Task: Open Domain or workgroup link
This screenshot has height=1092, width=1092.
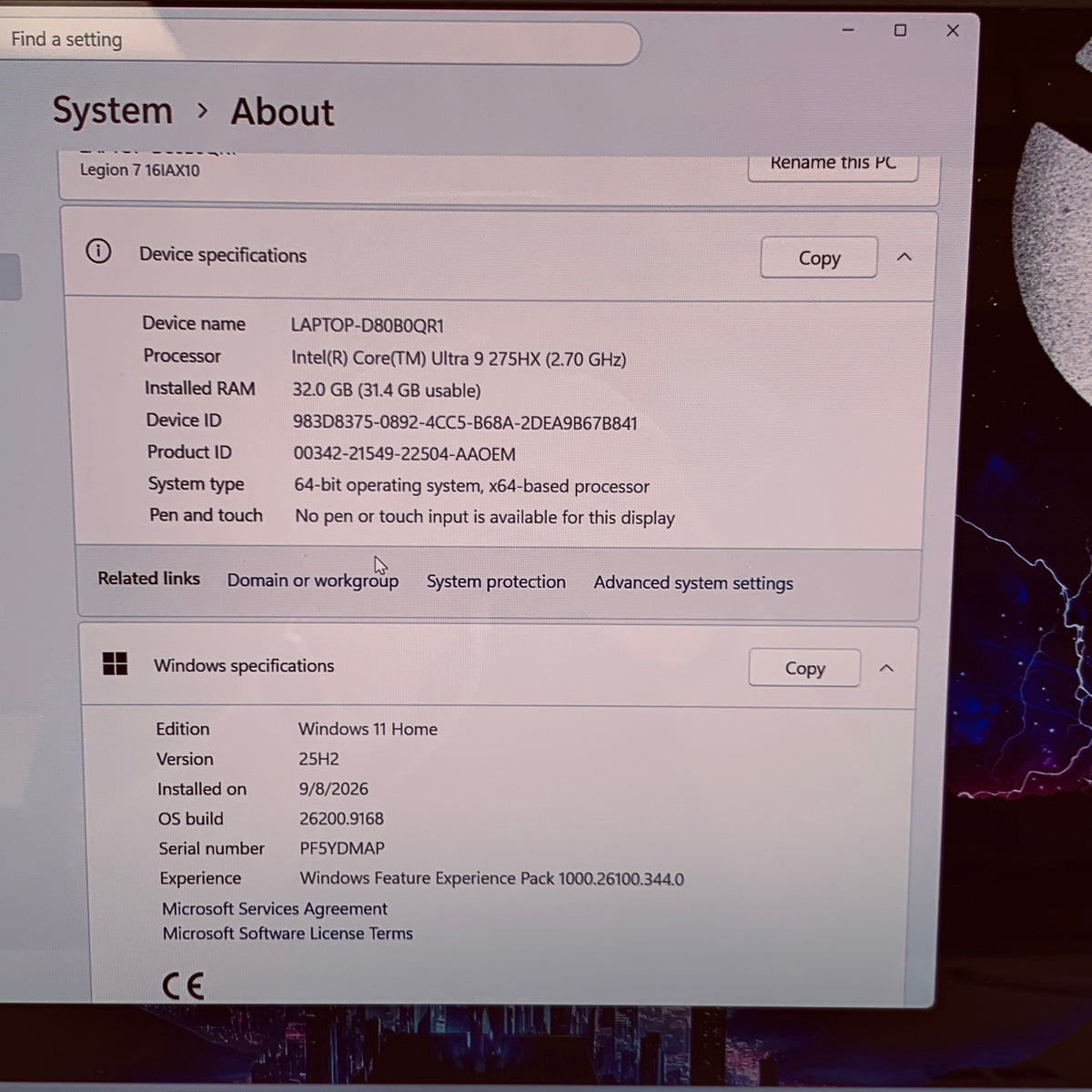Action: point(313,581)
